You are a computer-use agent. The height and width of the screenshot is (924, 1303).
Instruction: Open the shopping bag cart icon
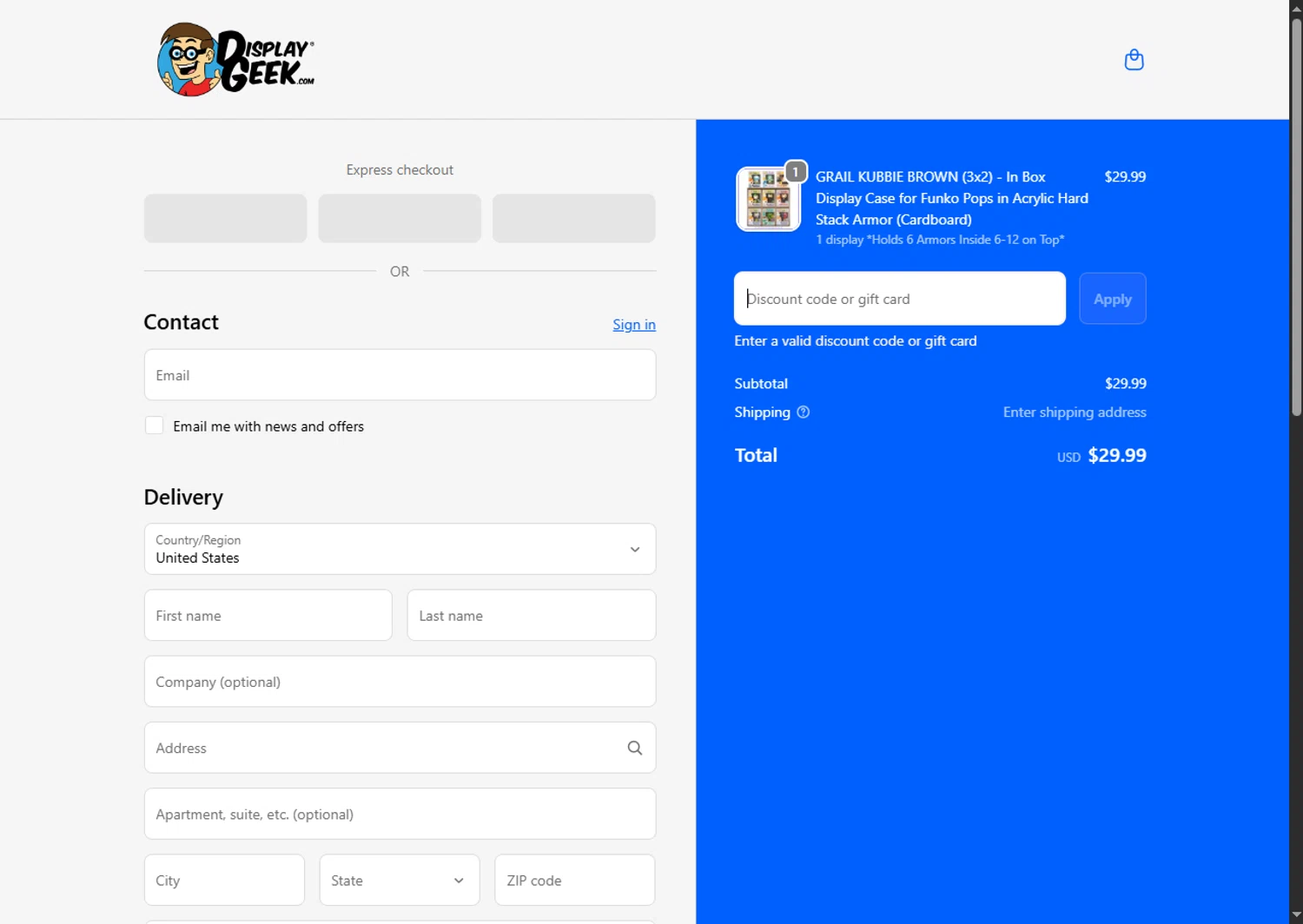(1134, 60)
